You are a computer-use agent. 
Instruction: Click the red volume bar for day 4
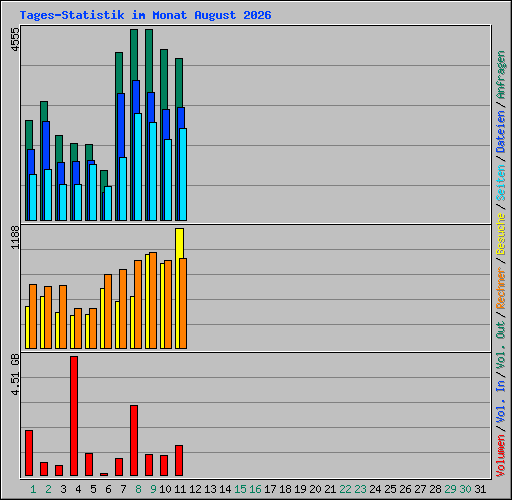[74, 416]
